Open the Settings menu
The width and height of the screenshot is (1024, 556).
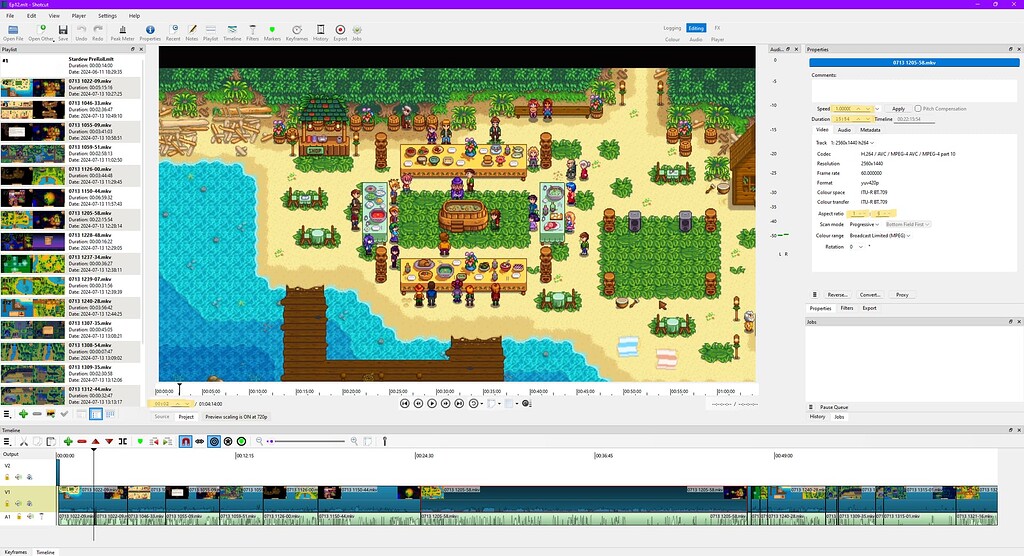(x=107, y=16)
